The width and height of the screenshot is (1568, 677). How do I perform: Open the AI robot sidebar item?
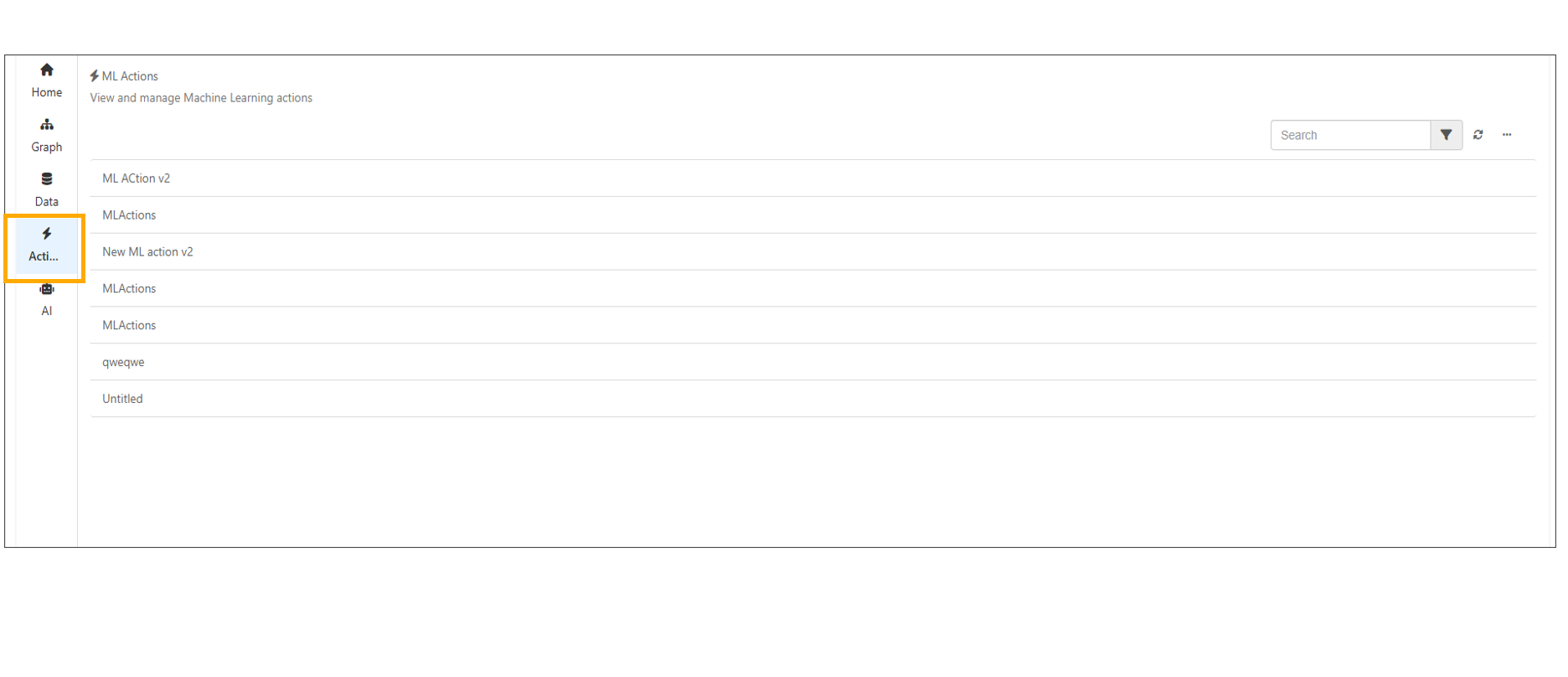click(47, 299)
